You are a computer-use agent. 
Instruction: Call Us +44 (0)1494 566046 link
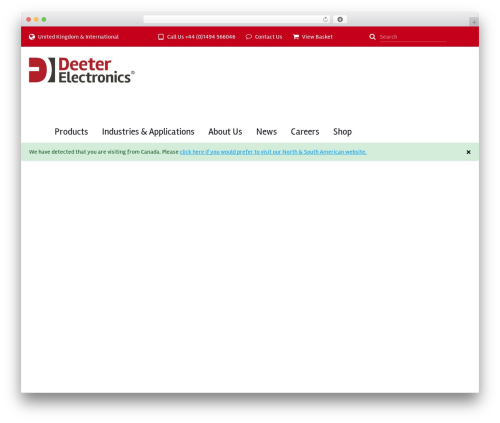(201, 37)
